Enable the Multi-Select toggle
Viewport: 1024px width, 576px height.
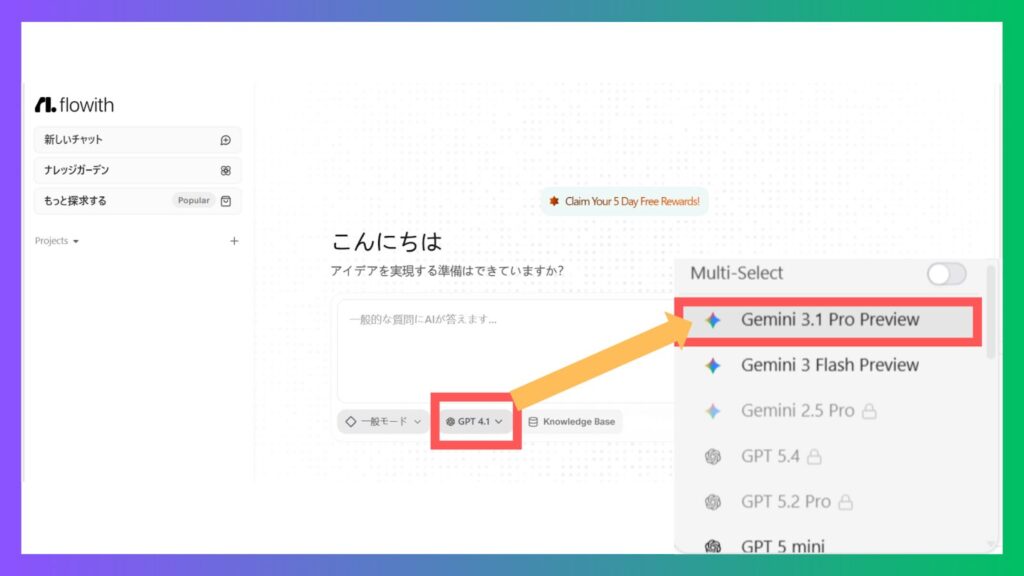pos(946,274)
